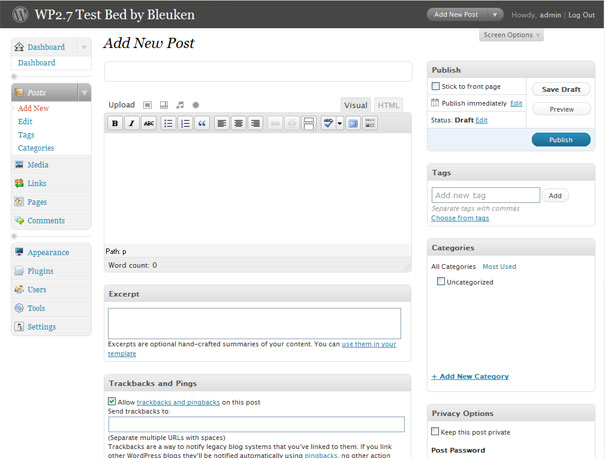Insert an unordered bullet list
This screenshot has height=458, width=605.
click(x=168, y=123)
